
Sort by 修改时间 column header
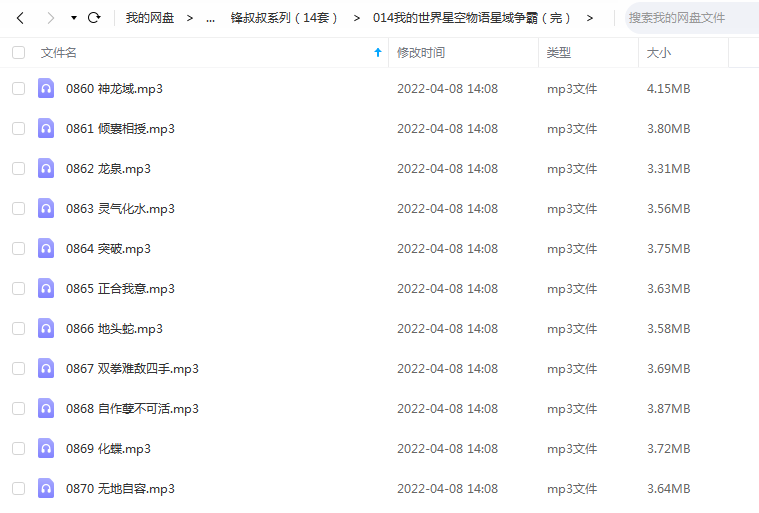pyautogui.click(x=421, y=52)
